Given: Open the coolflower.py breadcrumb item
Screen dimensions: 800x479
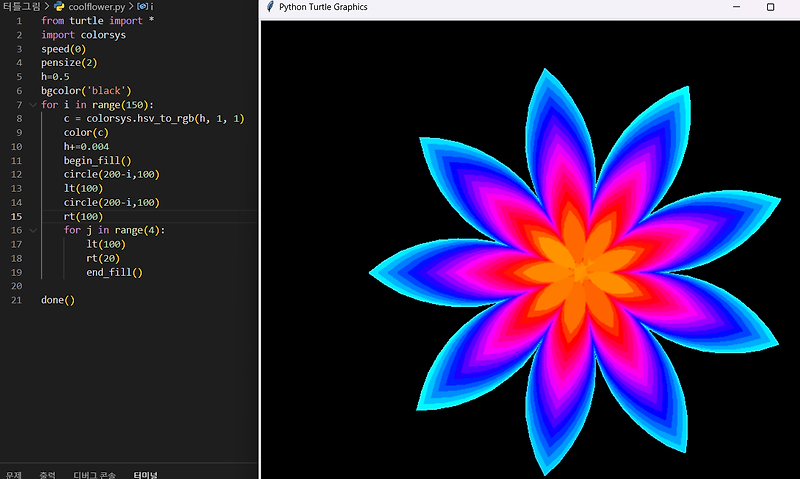Looking at the screenshot, I should (96, 7).
